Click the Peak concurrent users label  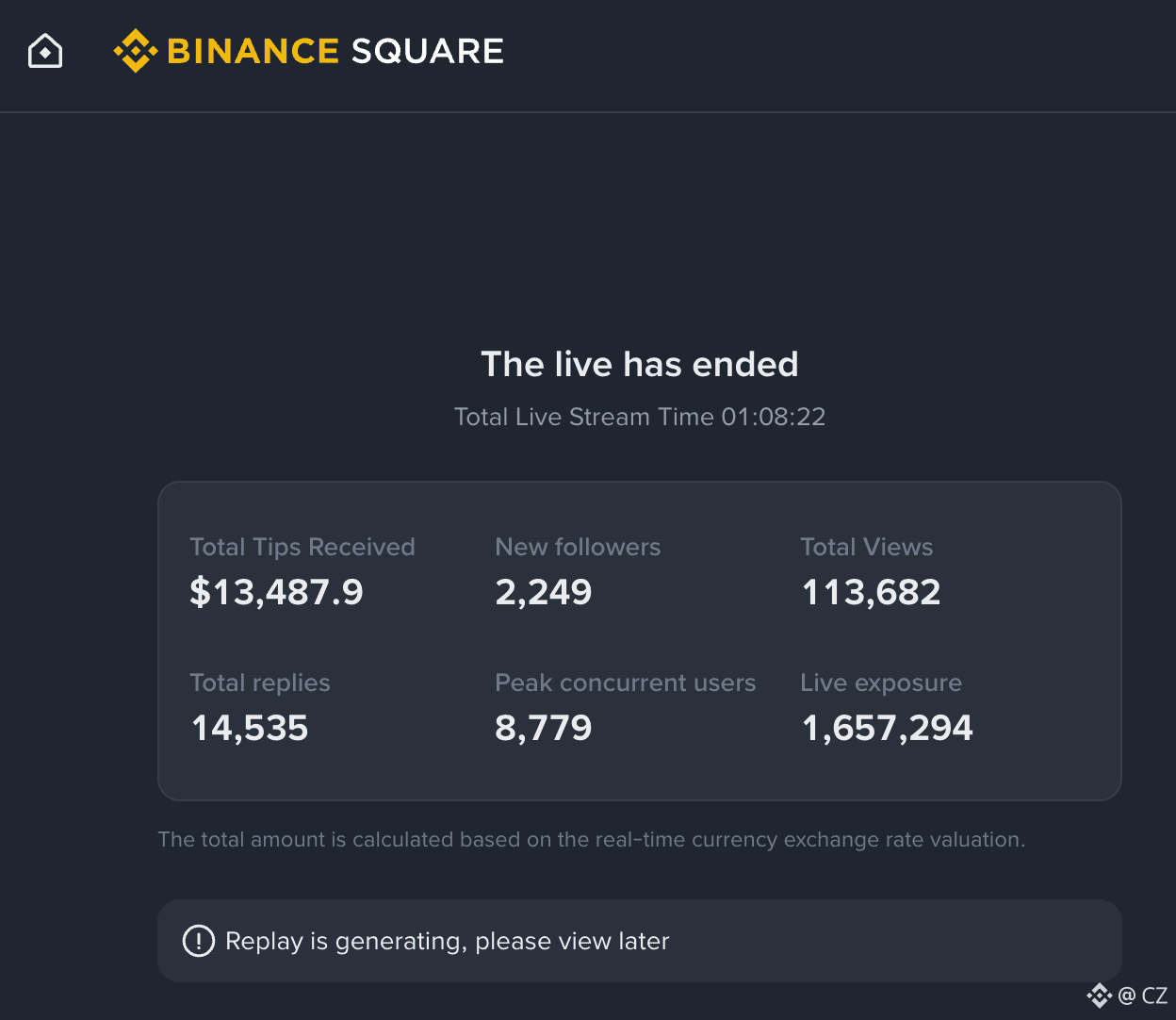tap(626, 683)
